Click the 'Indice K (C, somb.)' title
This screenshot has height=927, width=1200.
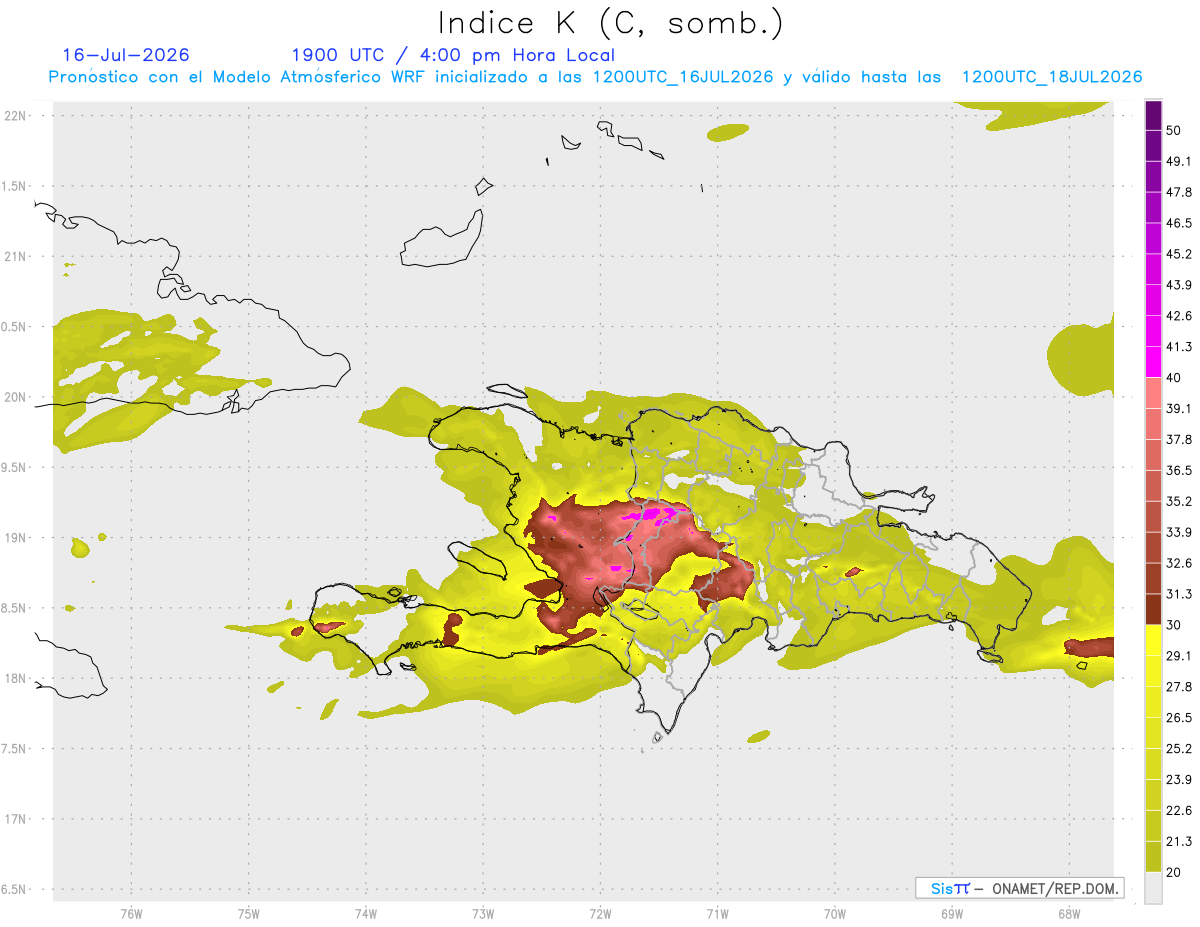point(610,23)
